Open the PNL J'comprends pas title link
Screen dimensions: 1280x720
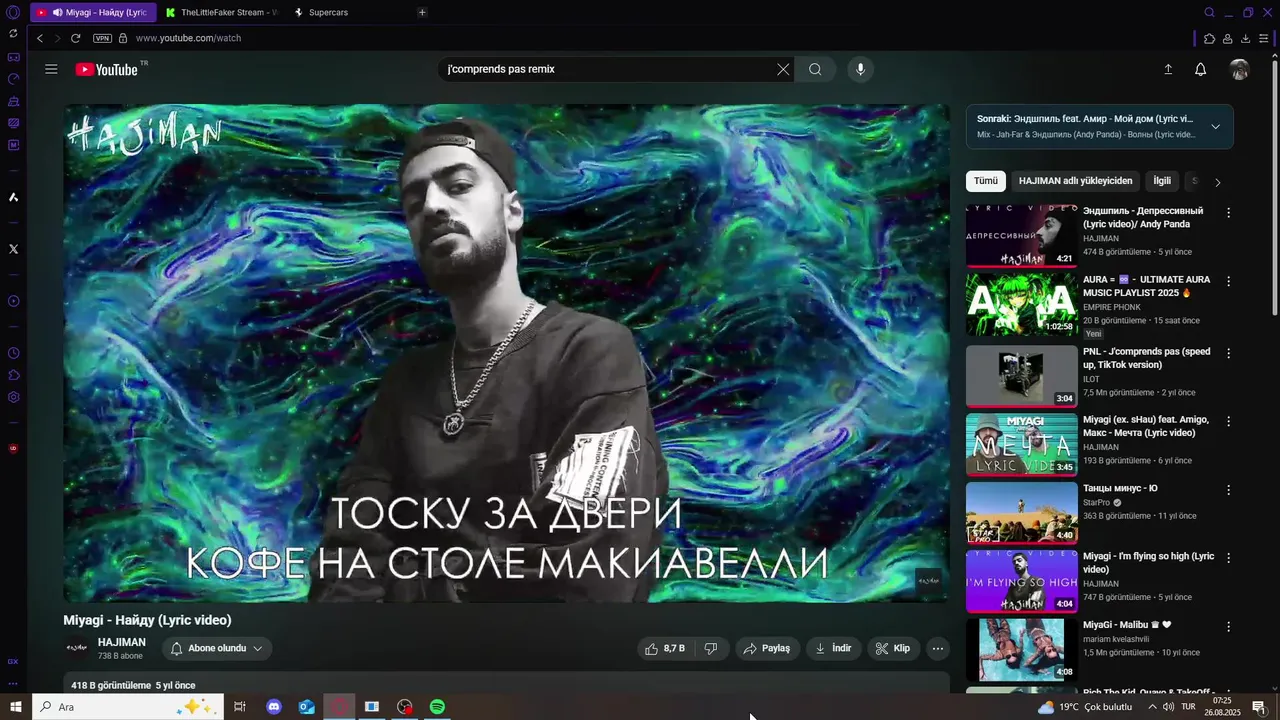tap(1147, 358)
